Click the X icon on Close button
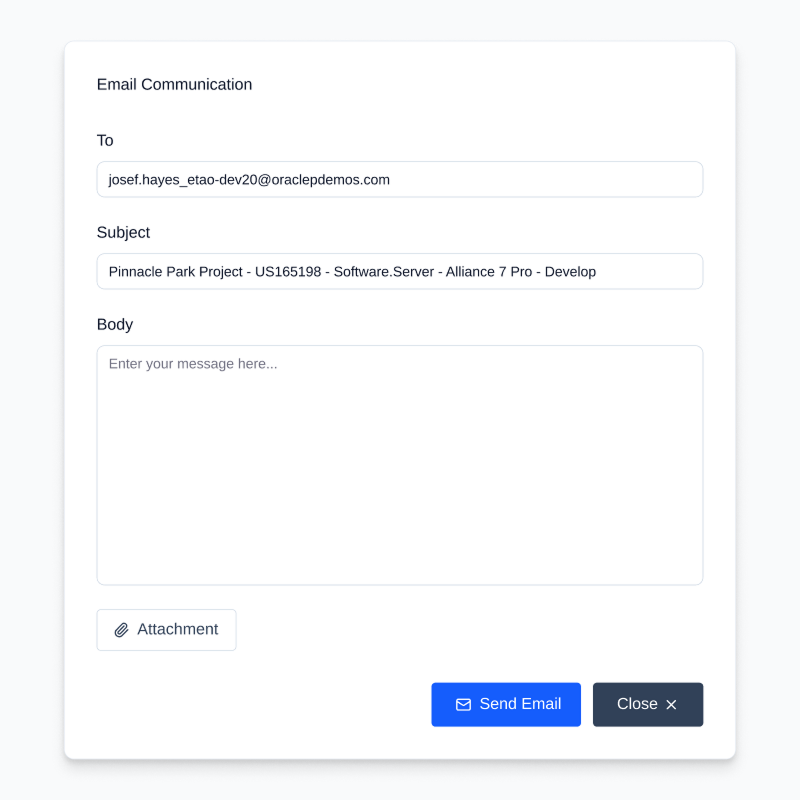 click(x=671, y=705)
